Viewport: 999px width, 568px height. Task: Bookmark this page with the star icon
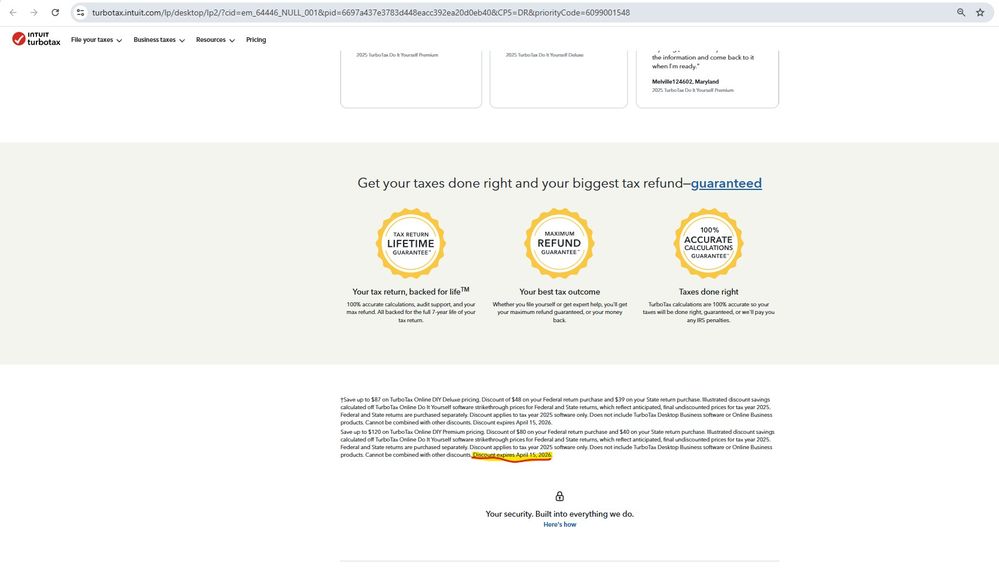[x=980, y=12]
